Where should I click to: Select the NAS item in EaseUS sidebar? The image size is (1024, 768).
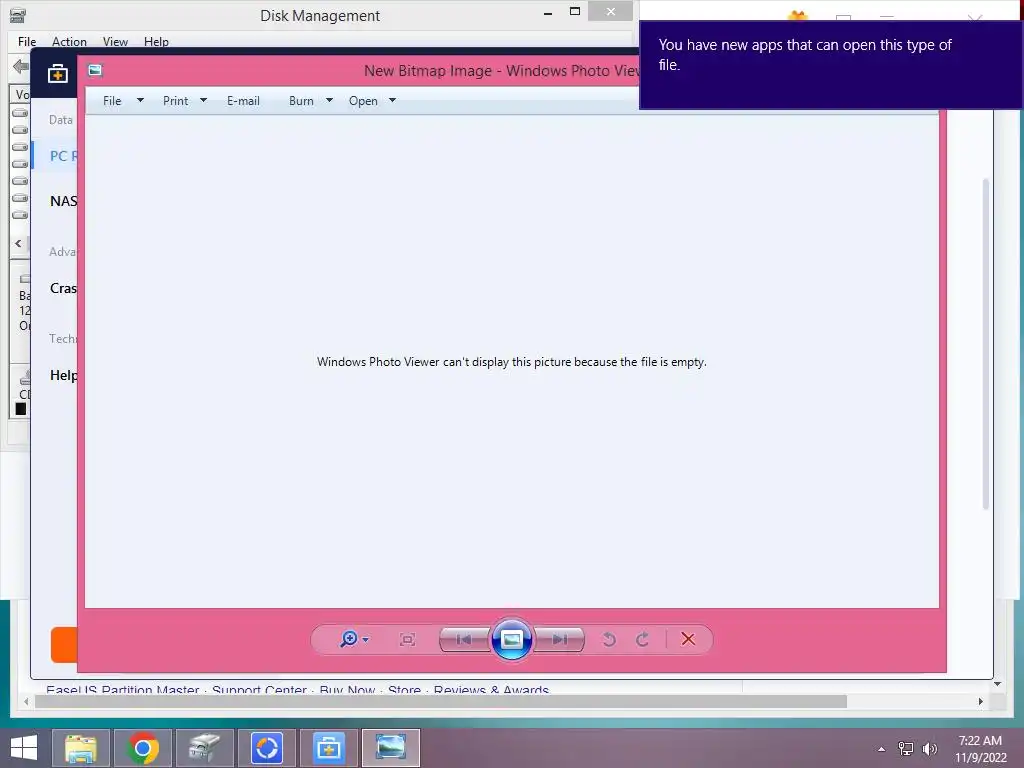coord(63,201)
